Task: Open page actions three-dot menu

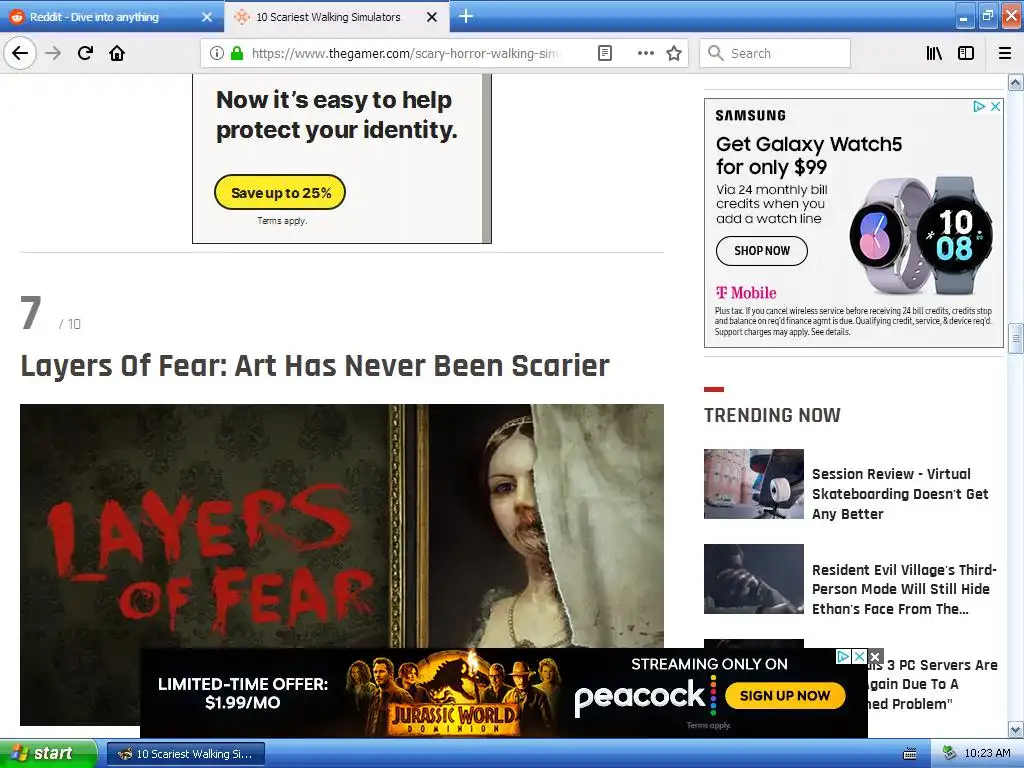Action: 645,53
